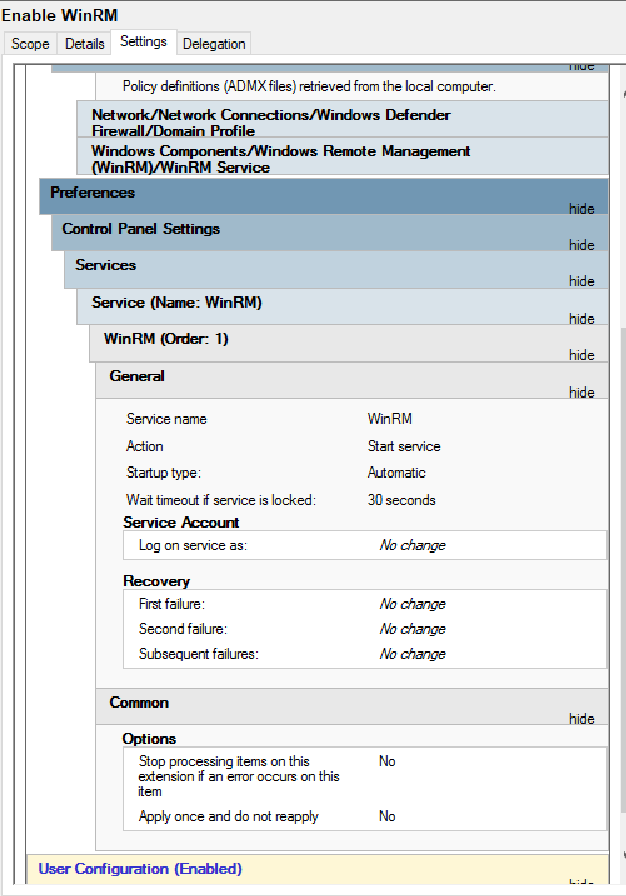Click the Automatic startup type value

tap(396, 473)
